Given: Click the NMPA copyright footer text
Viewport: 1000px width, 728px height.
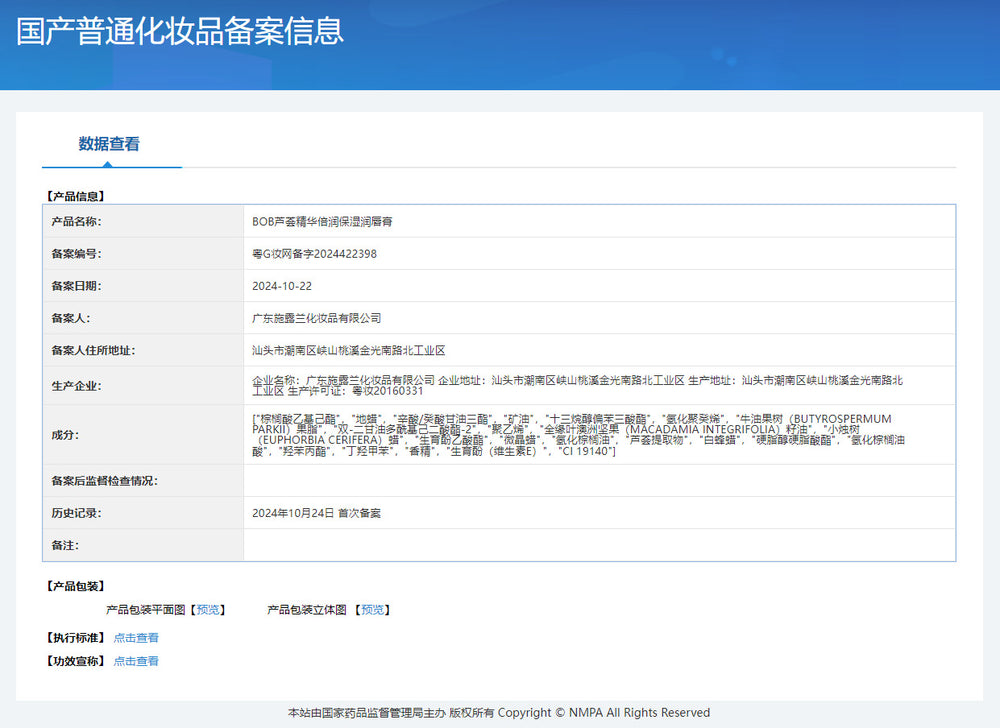Looking at the screenshot, I should [x=499, y=713].
